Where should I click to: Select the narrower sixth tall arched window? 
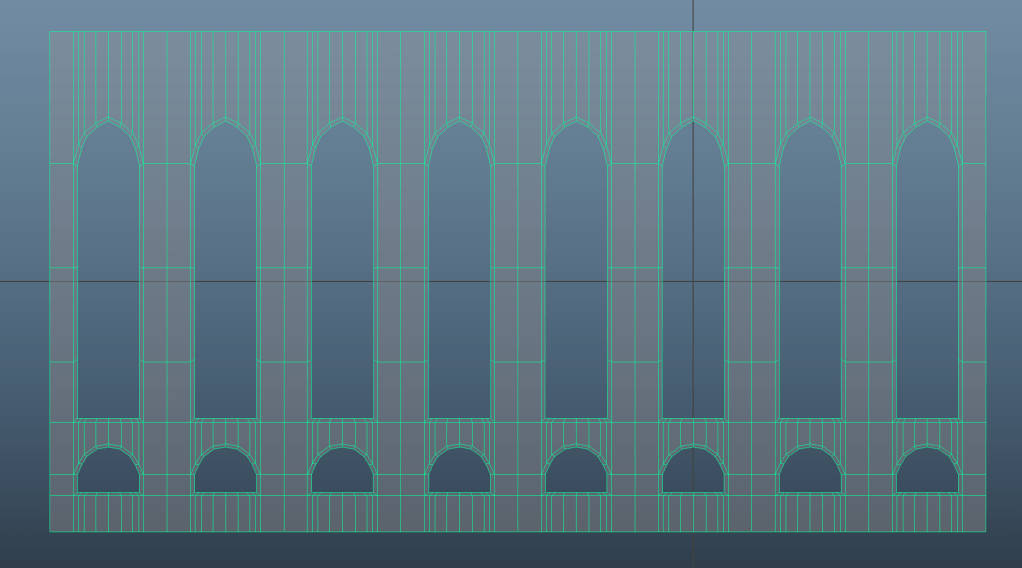693,300
